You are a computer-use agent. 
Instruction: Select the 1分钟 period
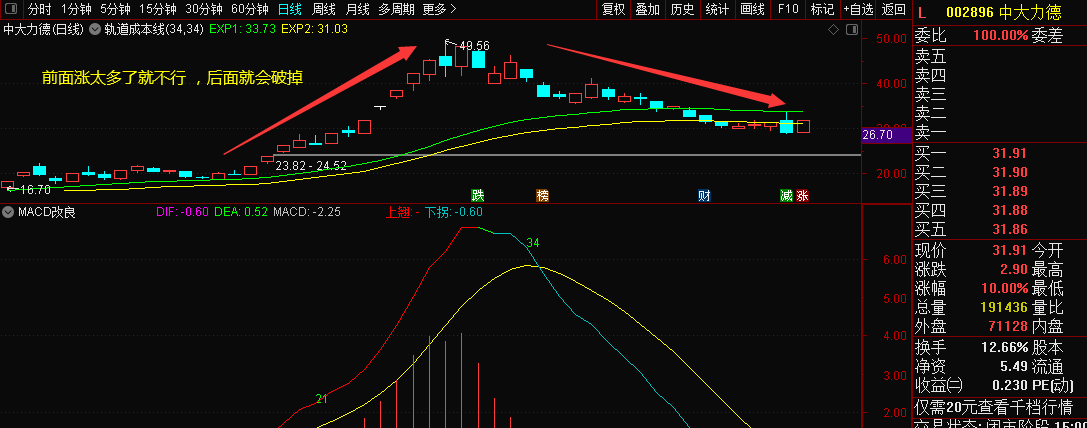coord(76,10)
